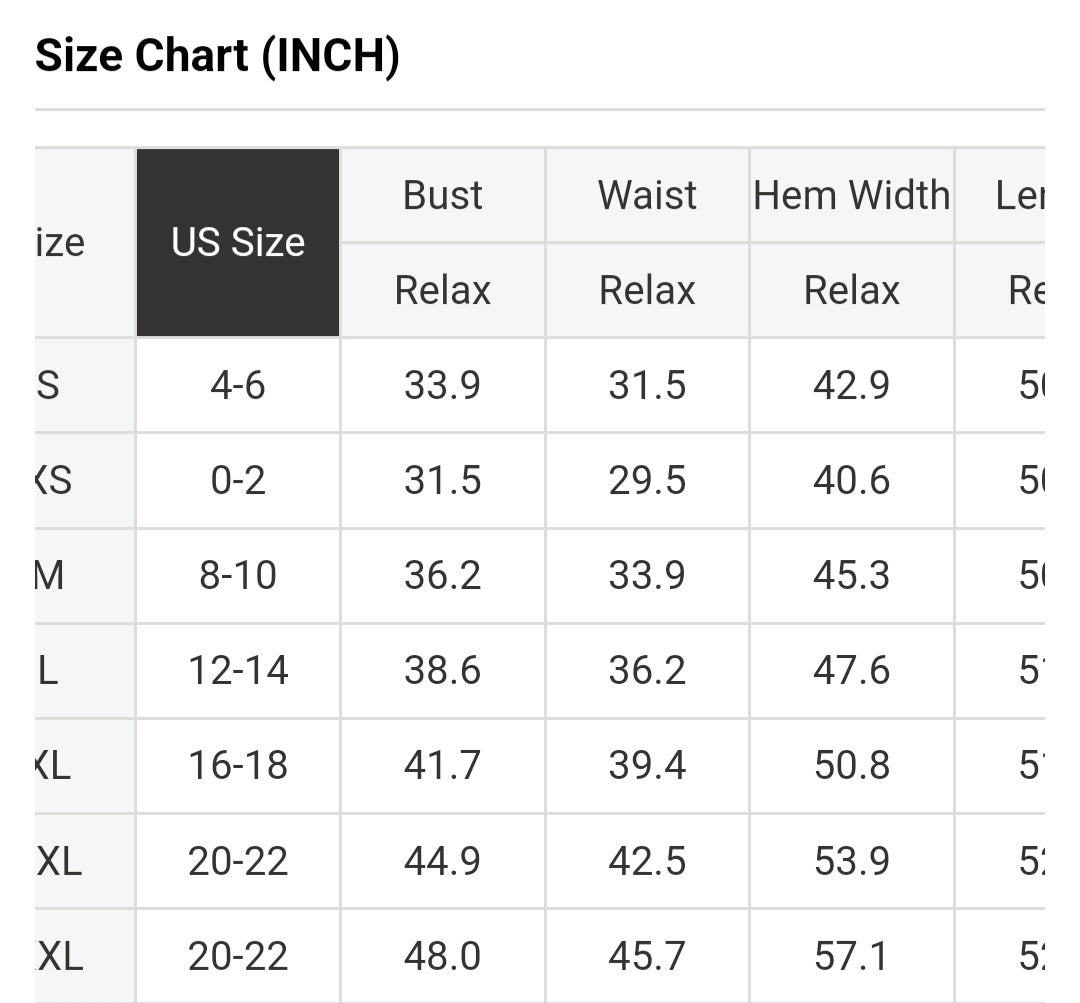Select the 4-6 US size cell
The width and height of the screenshot is (1080, 1003).
pos(238,385)
